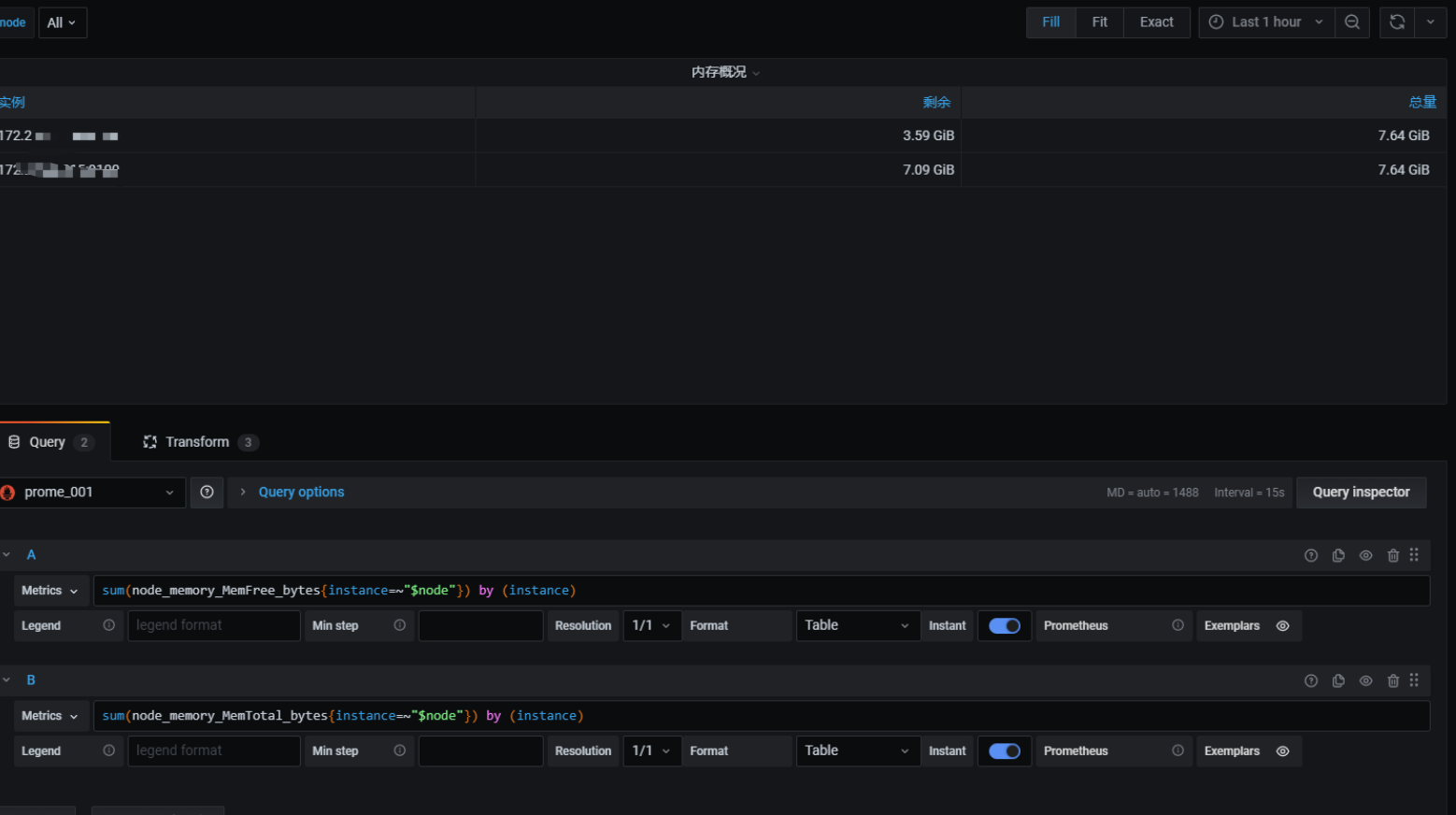Image resolution: width=1456 pixels, height=815 pixels.
Task: Click the drag handle of query B
Action: 1414,680
